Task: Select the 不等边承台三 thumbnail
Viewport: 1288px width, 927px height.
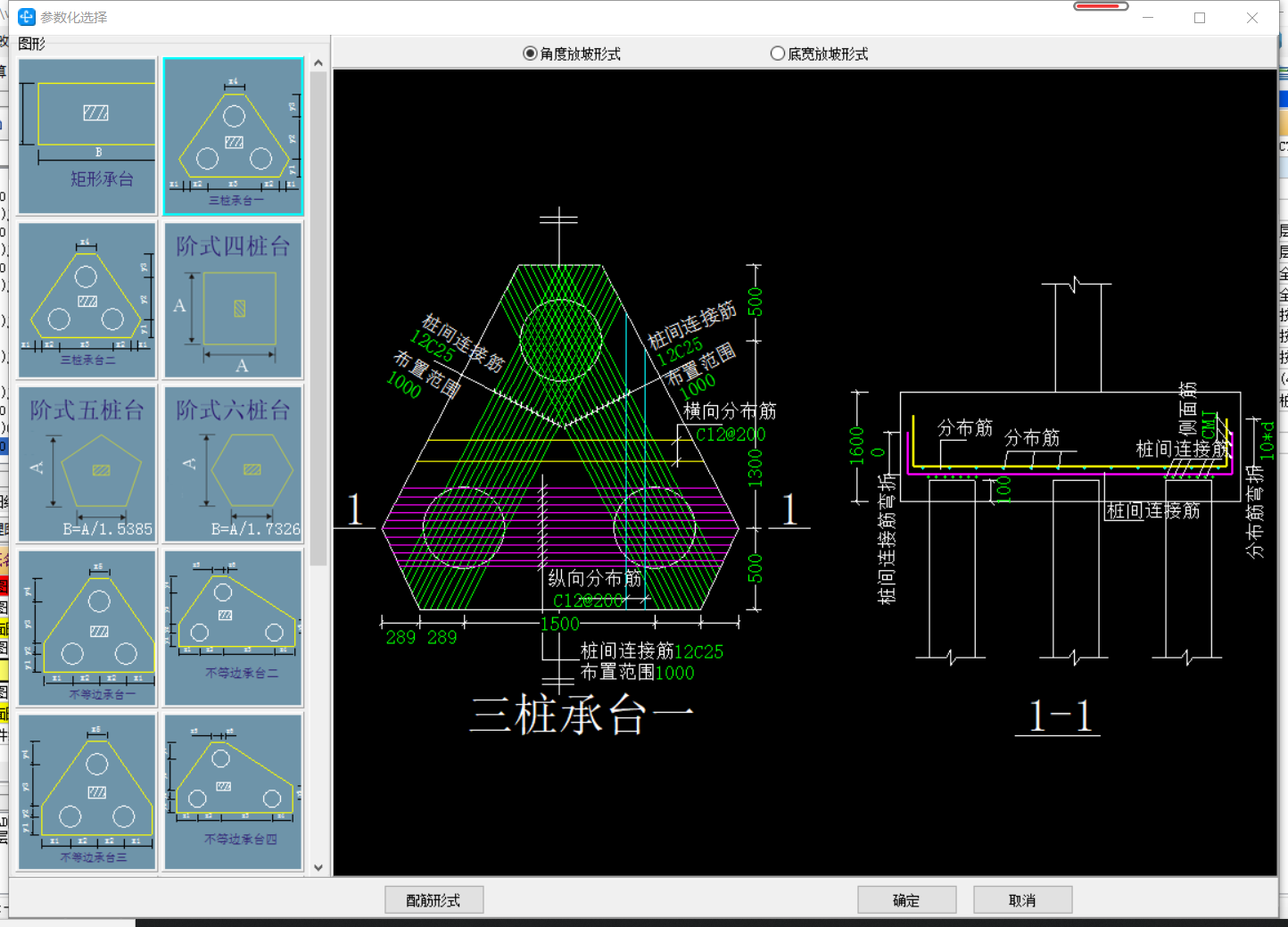Action: tap(87, 792)
